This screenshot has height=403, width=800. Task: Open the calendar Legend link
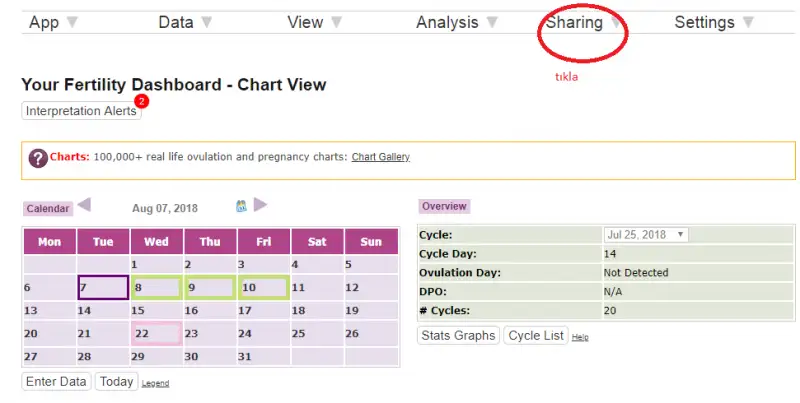click(155, 384)
